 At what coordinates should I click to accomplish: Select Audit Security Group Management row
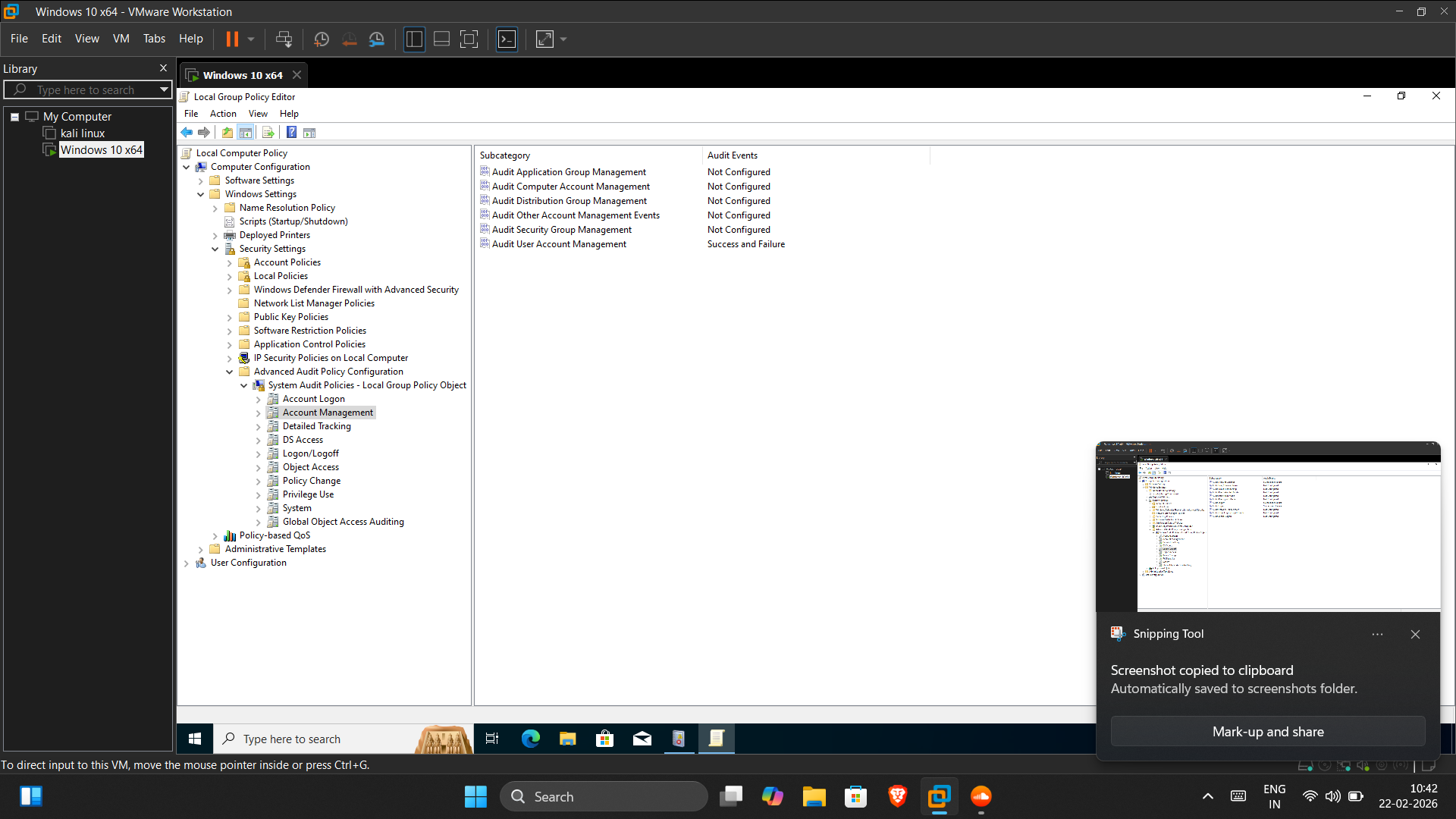[561, 230]
